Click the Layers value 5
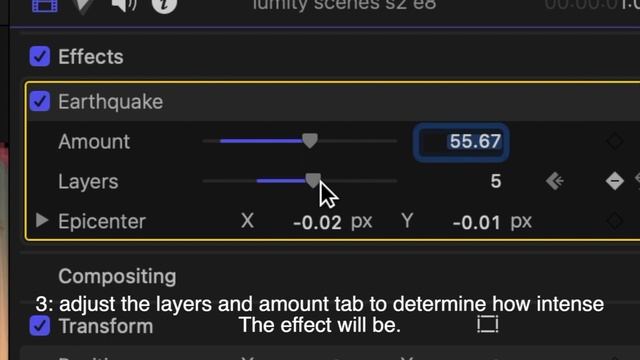640x360 pixels. point(496,181)
